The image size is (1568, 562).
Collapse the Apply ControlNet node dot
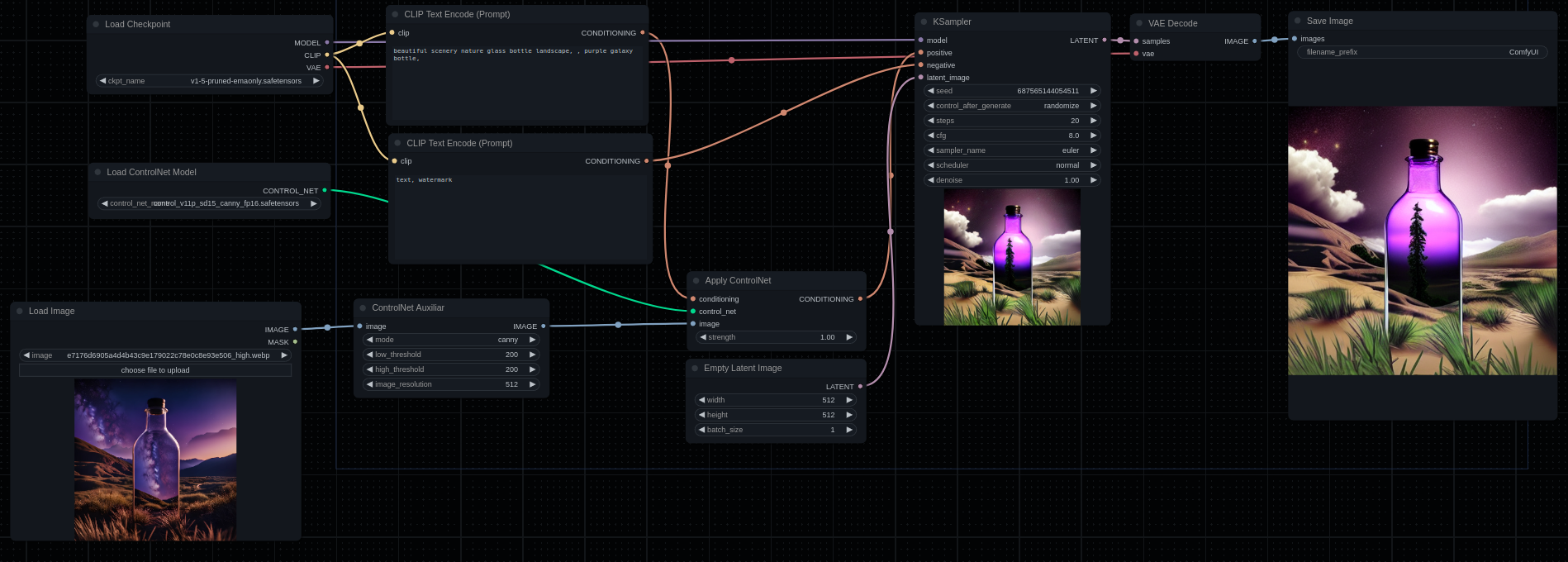tap(696, 281)
